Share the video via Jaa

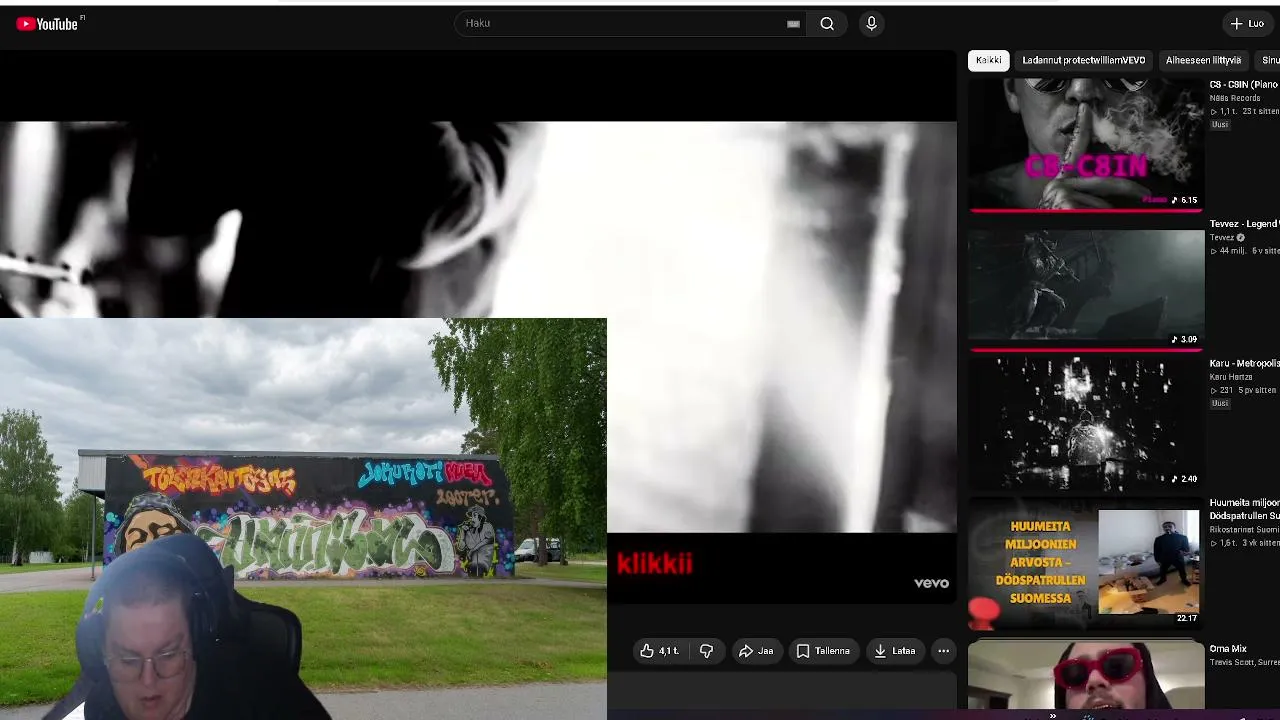coord(756,651)
